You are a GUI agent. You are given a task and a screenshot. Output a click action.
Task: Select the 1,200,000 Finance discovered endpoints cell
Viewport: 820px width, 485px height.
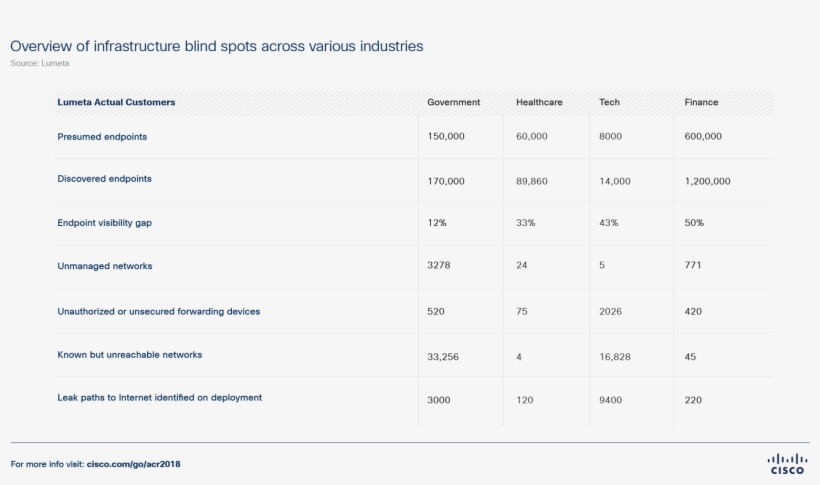click(x=707, y=181)
